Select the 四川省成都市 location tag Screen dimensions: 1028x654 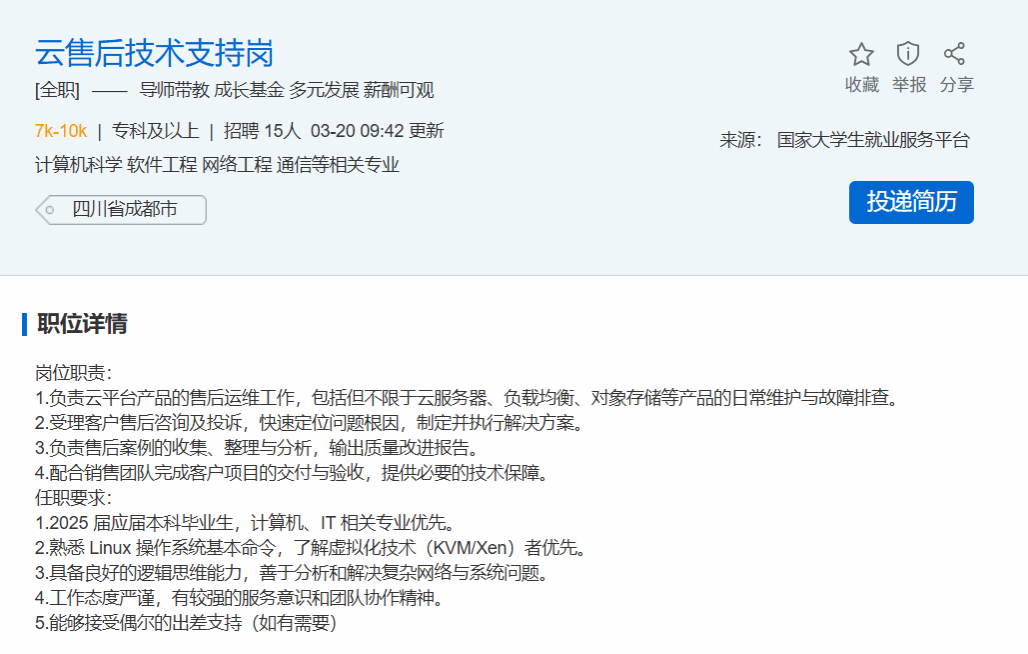click(x=124, y=210)
